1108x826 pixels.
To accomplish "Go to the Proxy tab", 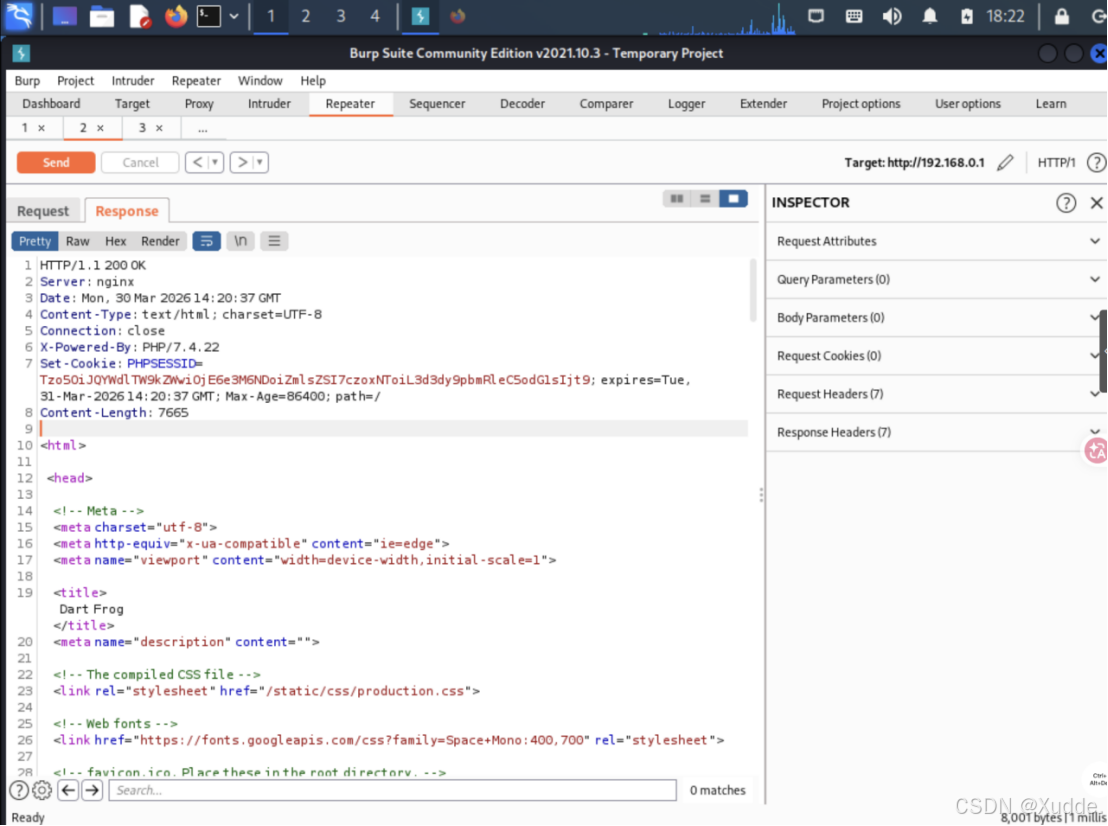I will coord(199,104).
